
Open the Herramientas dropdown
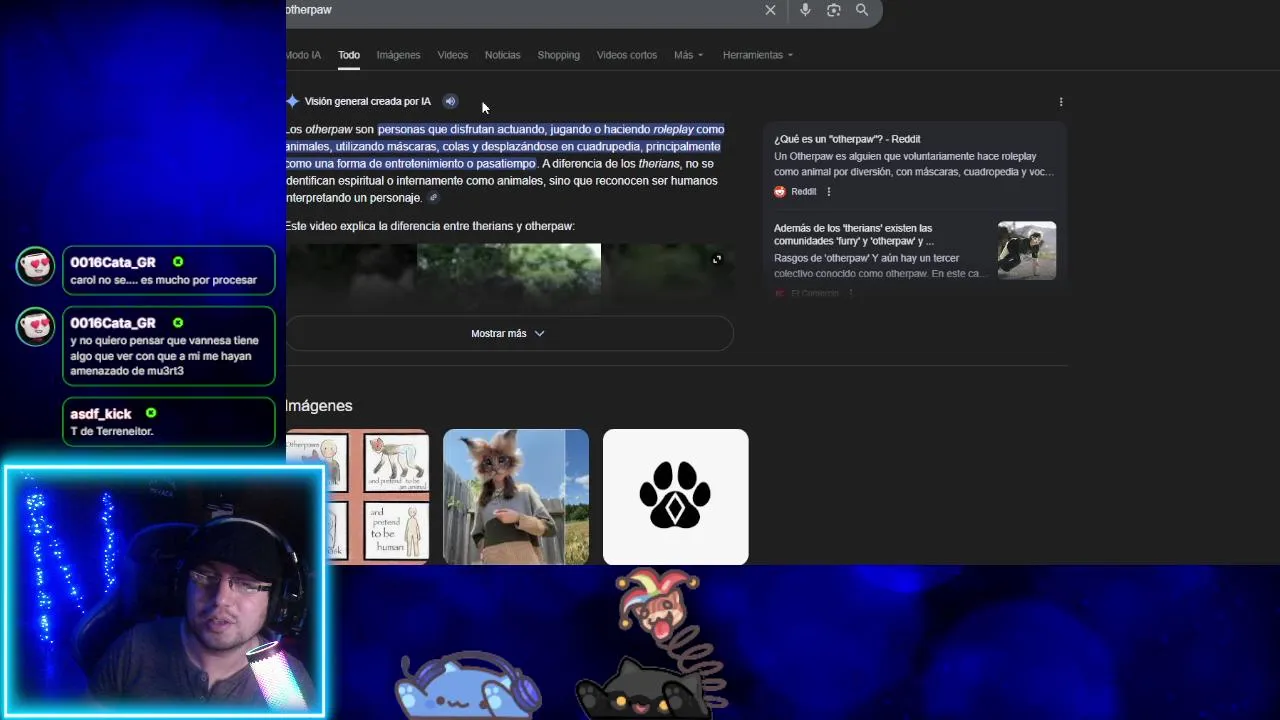point(758,55)
